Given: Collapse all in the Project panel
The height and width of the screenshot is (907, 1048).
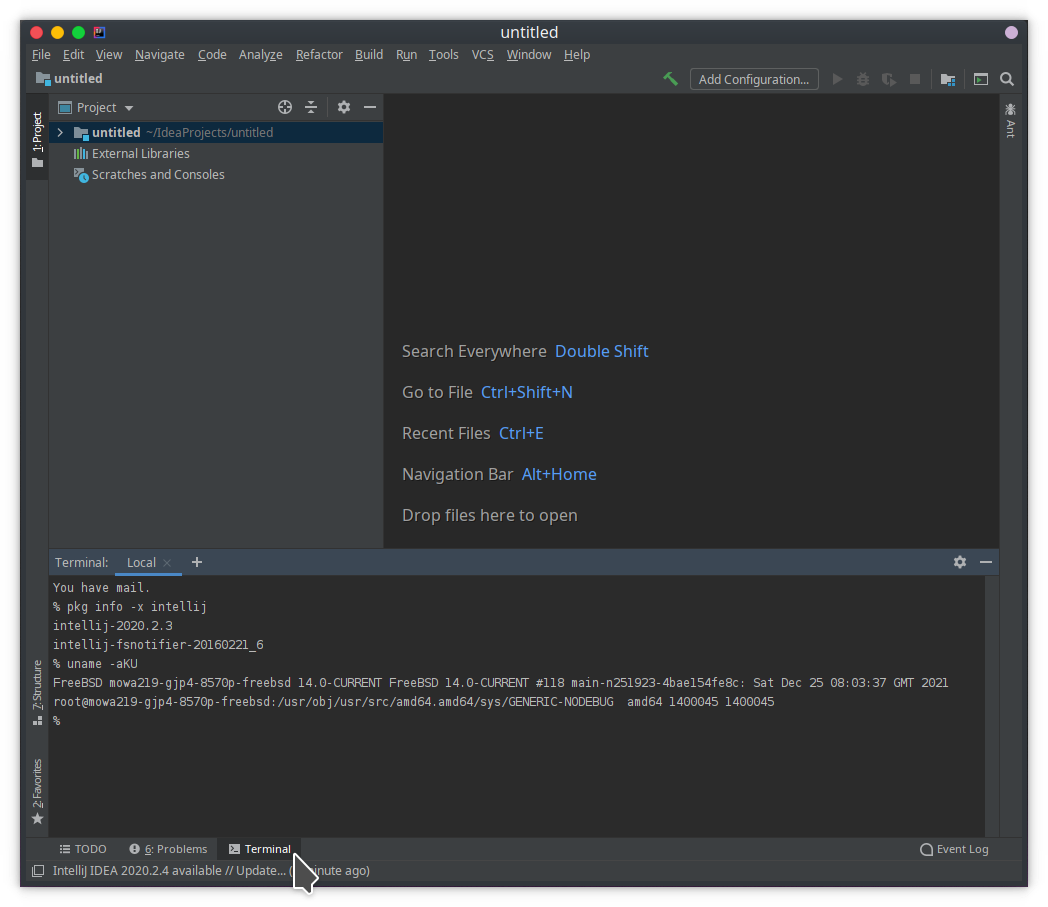Looking at the screenshot, I should [x=311, y=107].
